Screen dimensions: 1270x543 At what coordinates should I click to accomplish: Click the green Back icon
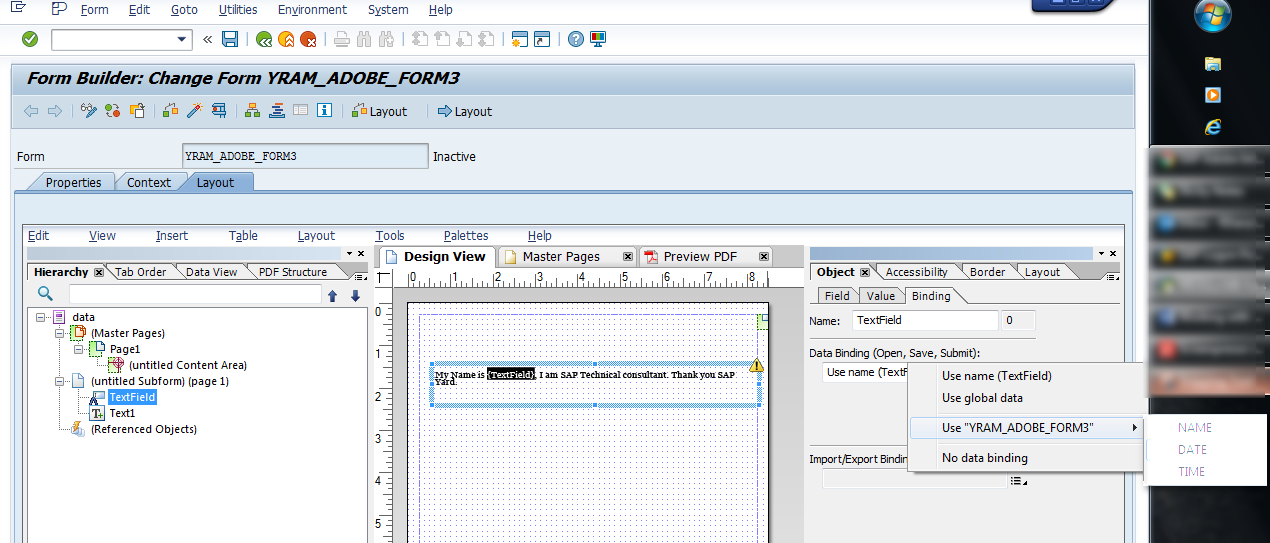(x=264, y=39)
